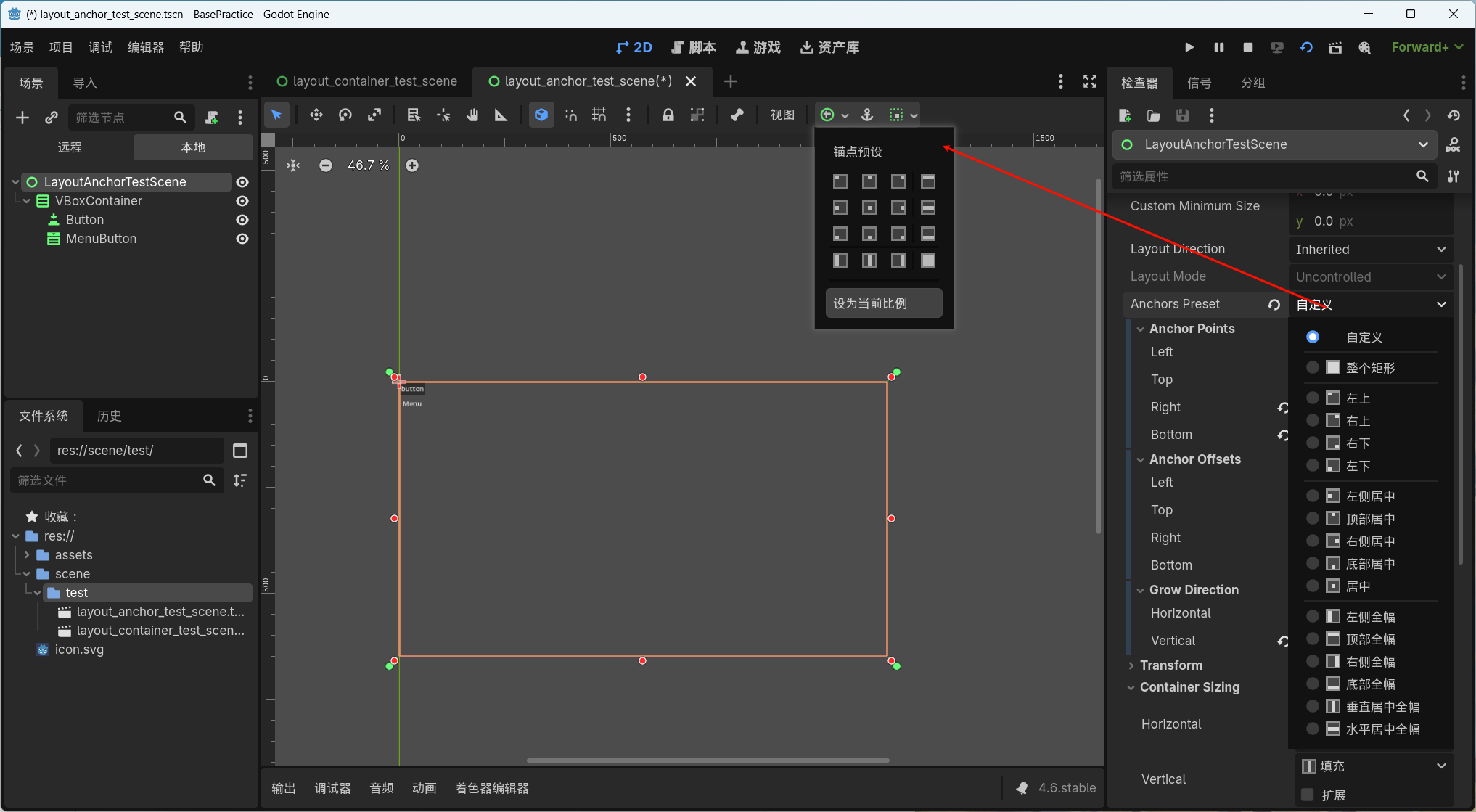Image resolution: width=1476 pixels, height=812 pixels.
Task: Select the 整个矩形 anchor preset radio
Action: click(x=1312, y=367)
